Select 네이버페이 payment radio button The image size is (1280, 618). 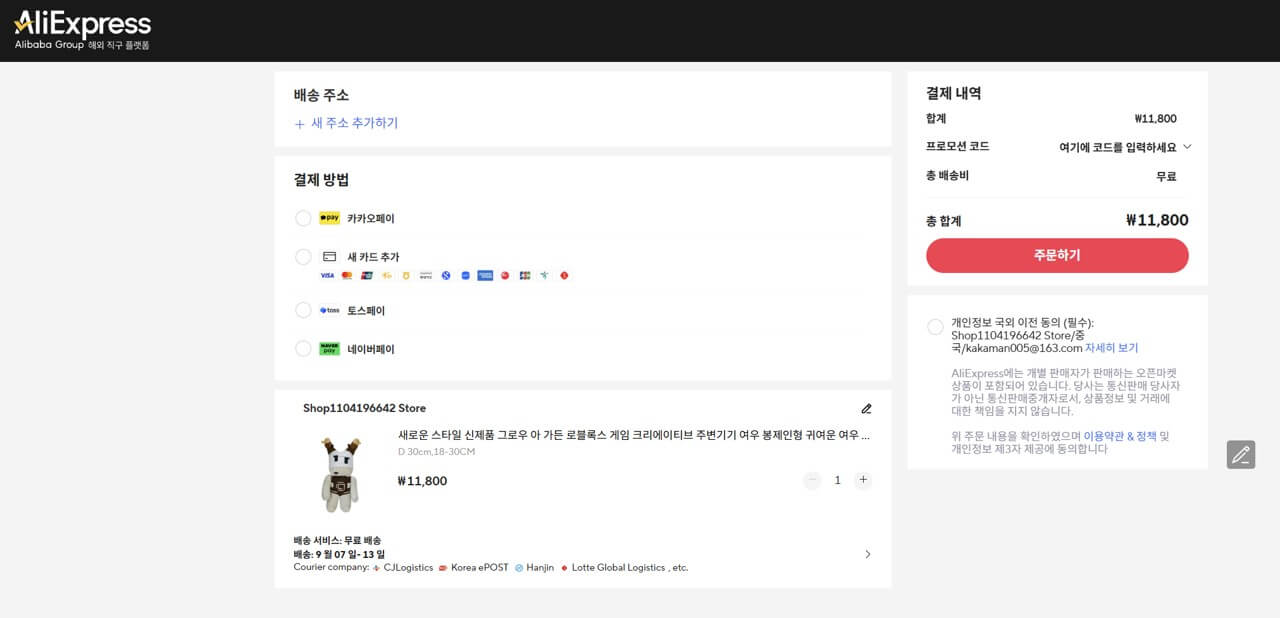tap(303, 349)
